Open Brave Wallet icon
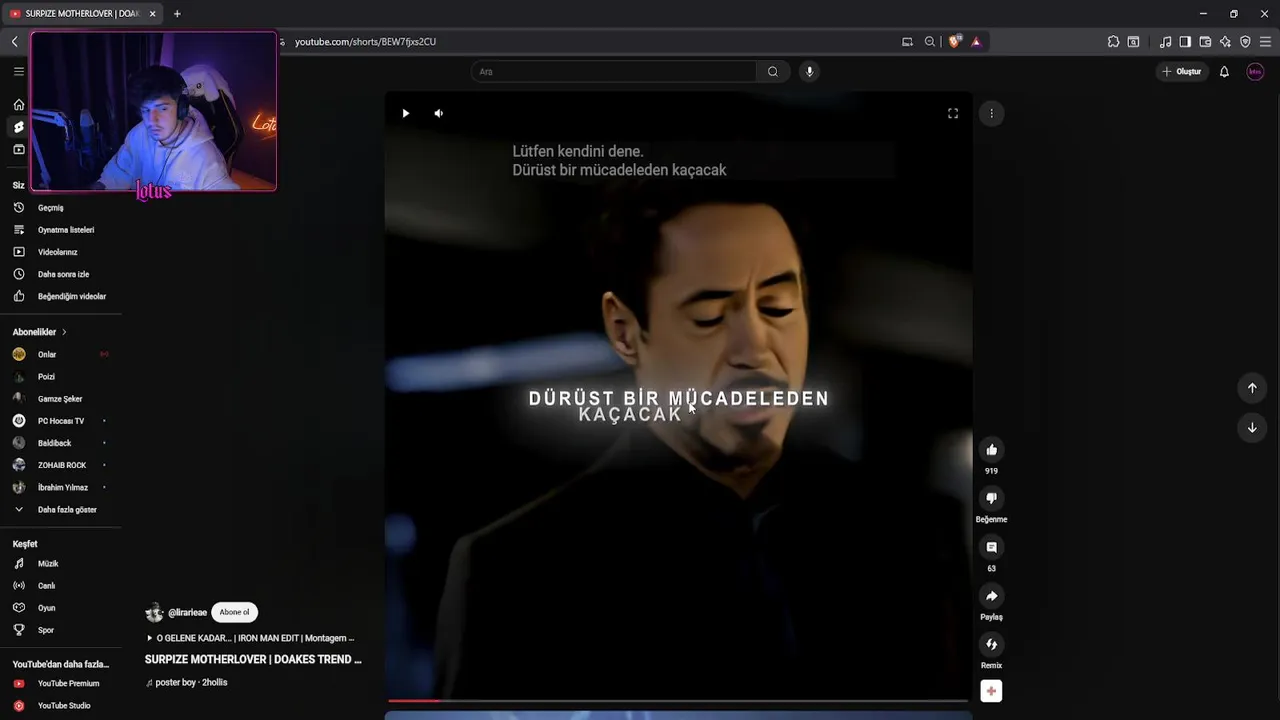The height and width of the screenshot is (720, 1280). pos(1205,41)
